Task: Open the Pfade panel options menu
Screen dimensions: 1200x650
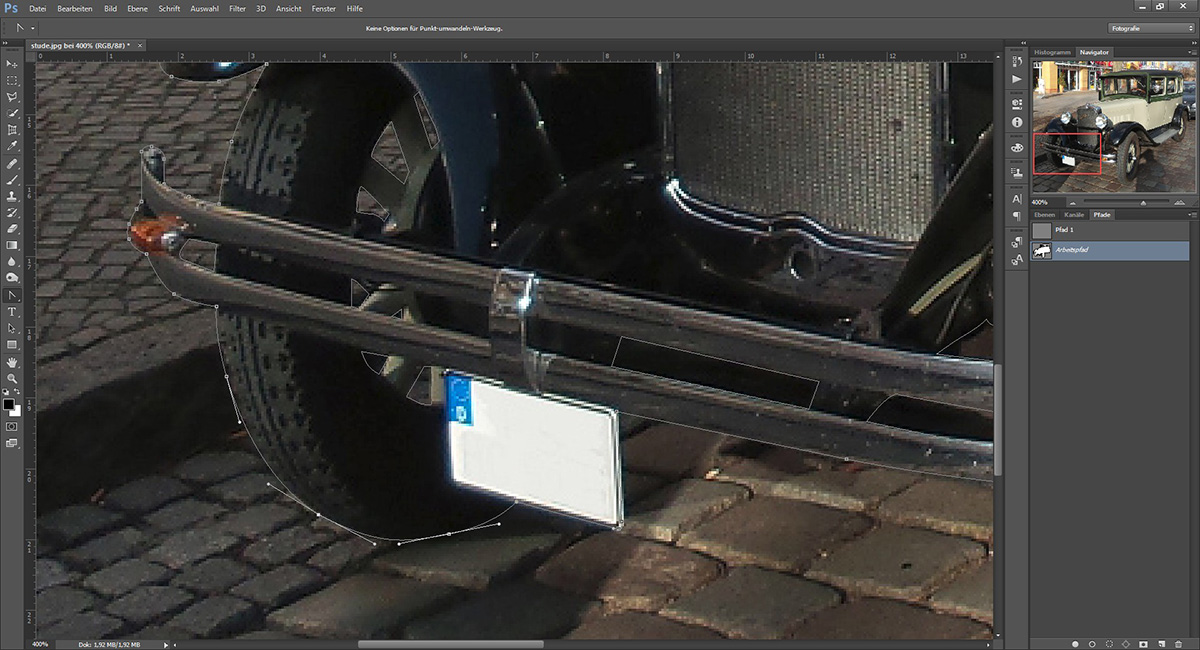Action: (x=1190, y=215)
